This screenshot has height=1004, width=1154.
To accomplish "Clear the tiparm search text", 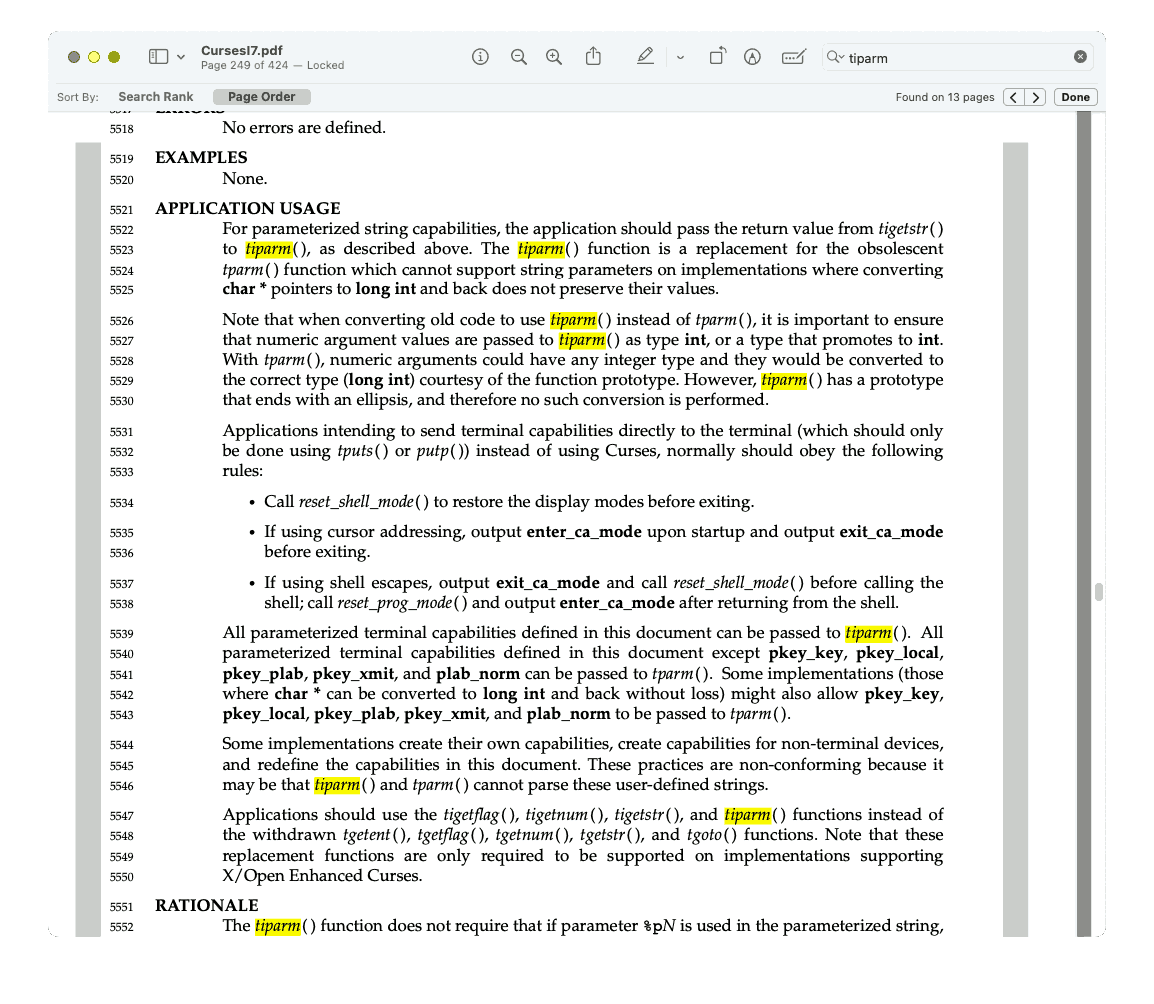I will tap(1080, 57).
